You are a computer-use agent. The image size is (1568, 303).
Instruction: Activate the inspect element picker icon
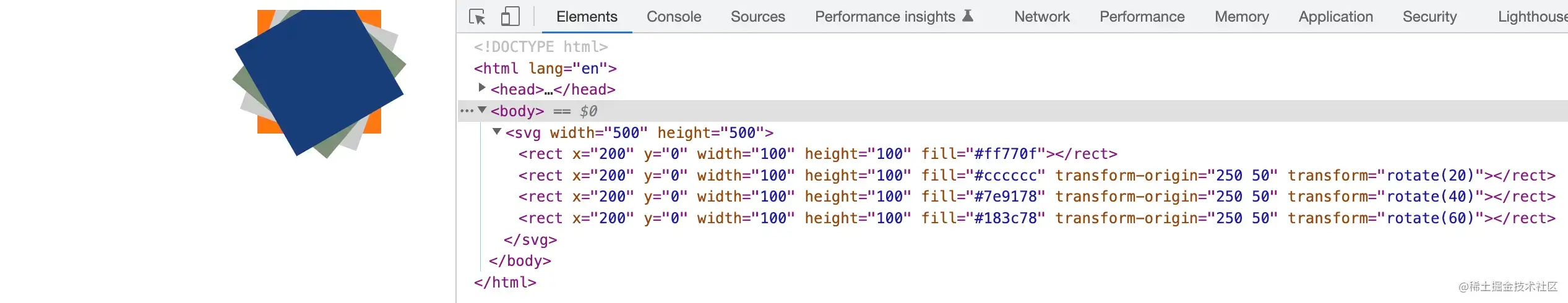pos(477,17)
